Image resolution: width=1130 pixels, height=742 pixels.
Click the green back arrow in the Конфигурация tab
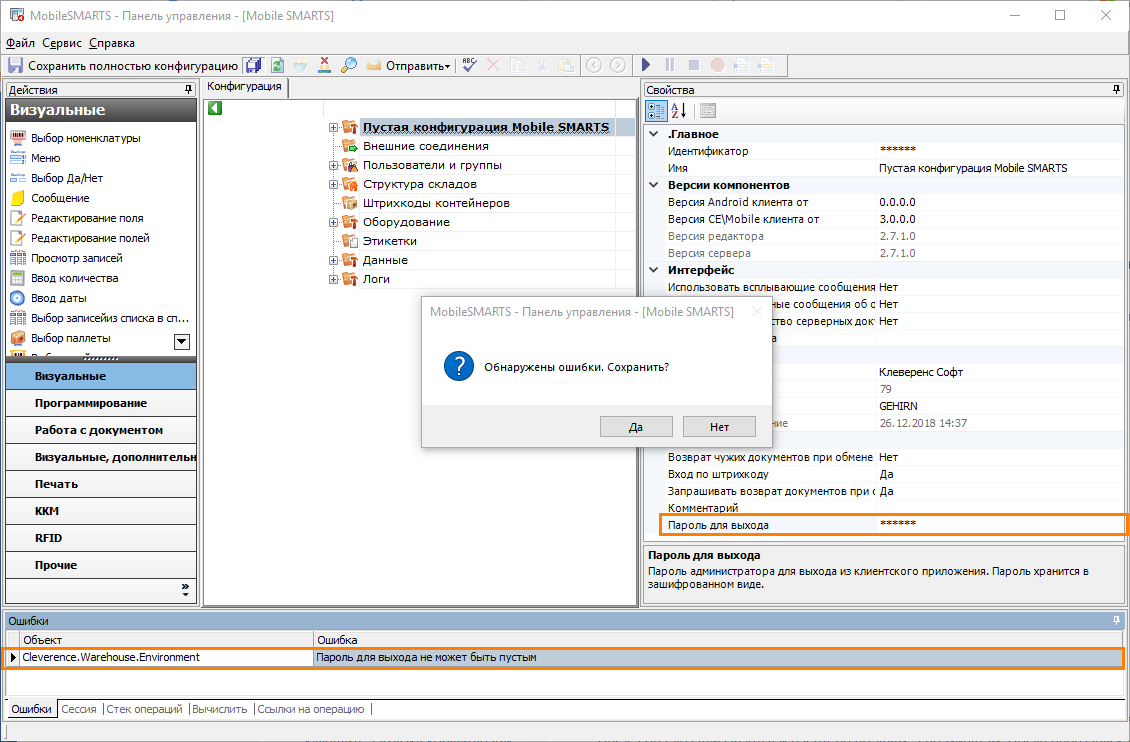tap(215, 108)
